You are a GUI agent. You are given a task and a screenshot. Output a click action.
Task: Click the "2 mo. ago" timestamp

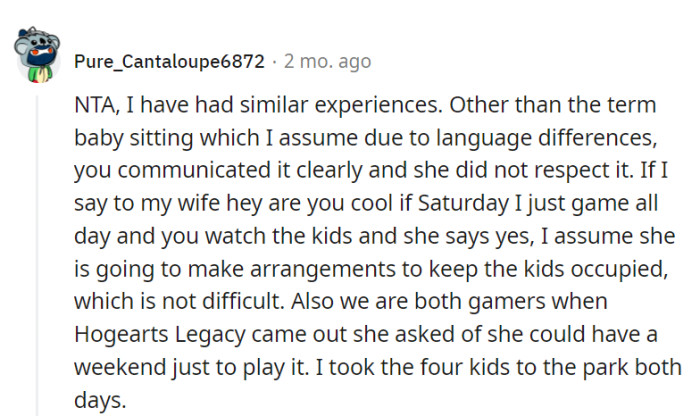327,62
